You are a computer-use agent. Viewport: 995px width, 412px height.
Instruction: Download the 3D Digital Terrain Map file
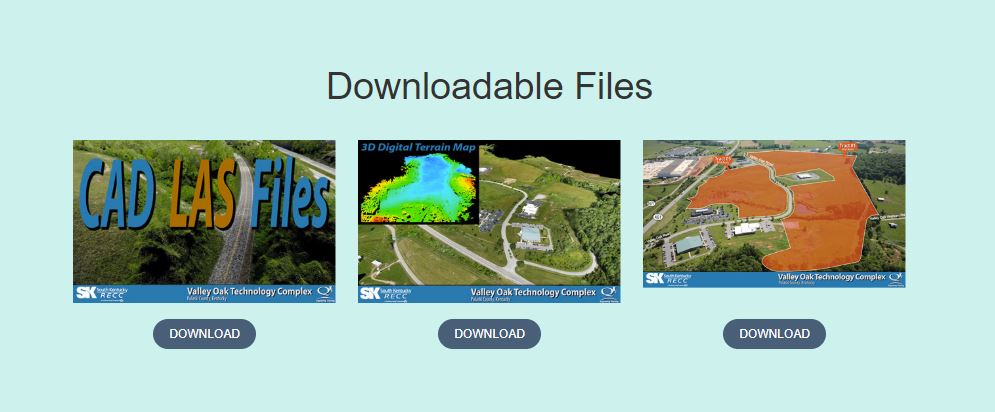coord(489,334)
